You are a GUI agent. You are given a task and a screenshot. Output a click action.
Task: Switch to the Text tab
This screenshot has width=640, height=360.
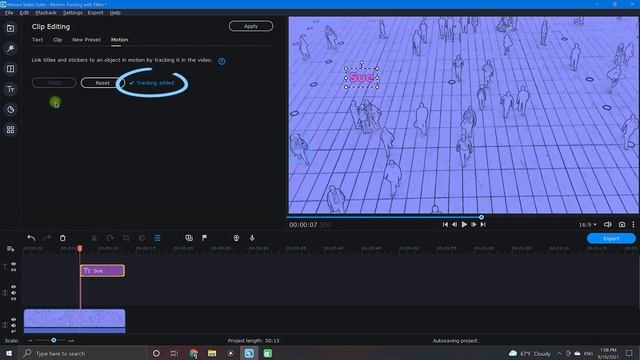(37, 40)
